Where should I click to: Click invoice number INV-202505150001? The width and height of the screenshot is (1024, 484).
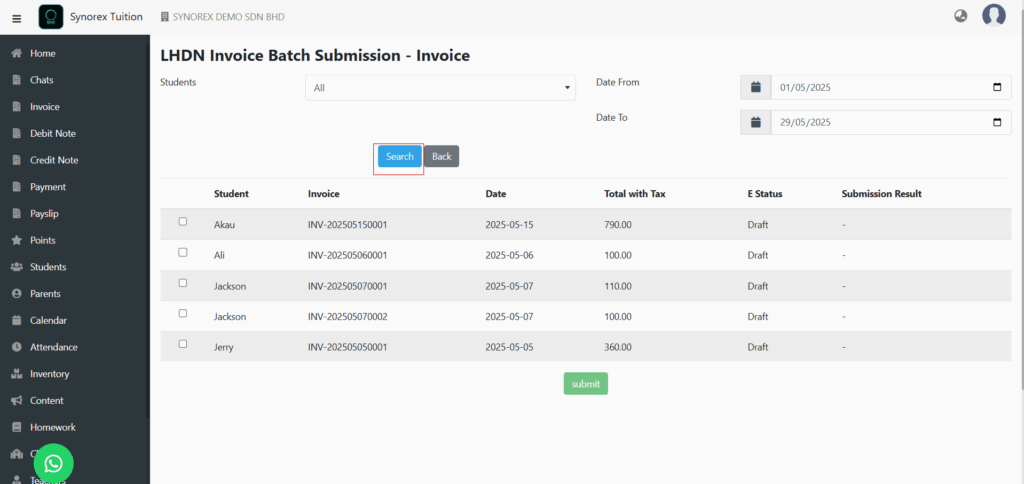click(347, 225)
